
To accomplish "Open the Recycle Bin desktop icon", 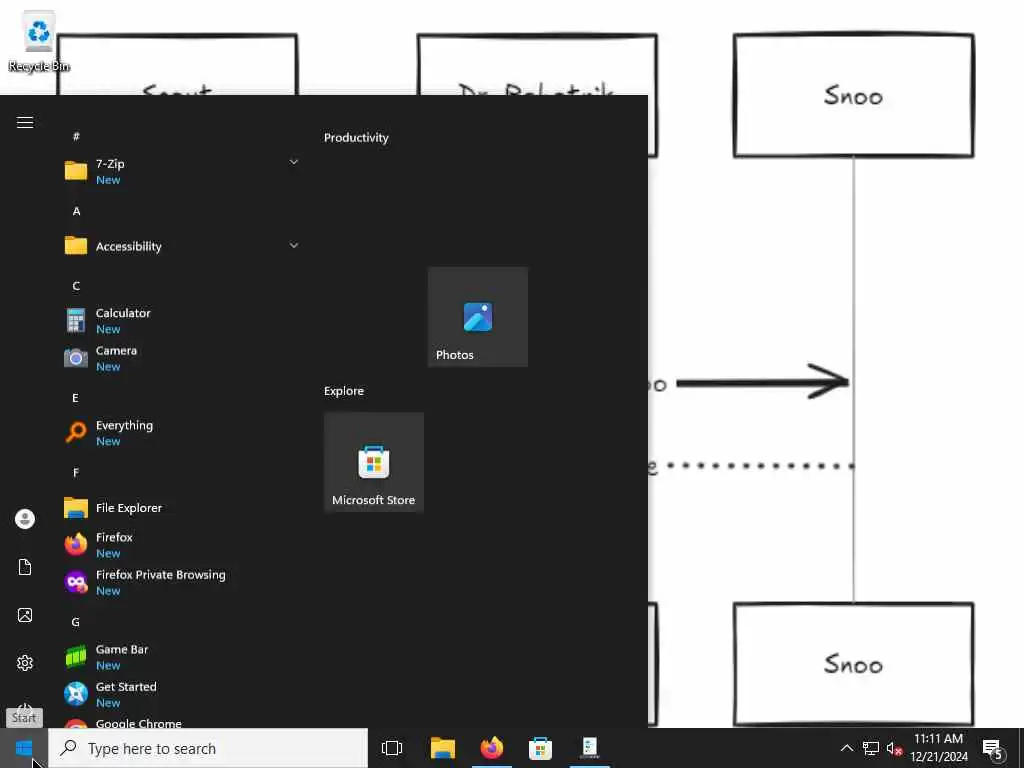I will click(x=39, y=42).
